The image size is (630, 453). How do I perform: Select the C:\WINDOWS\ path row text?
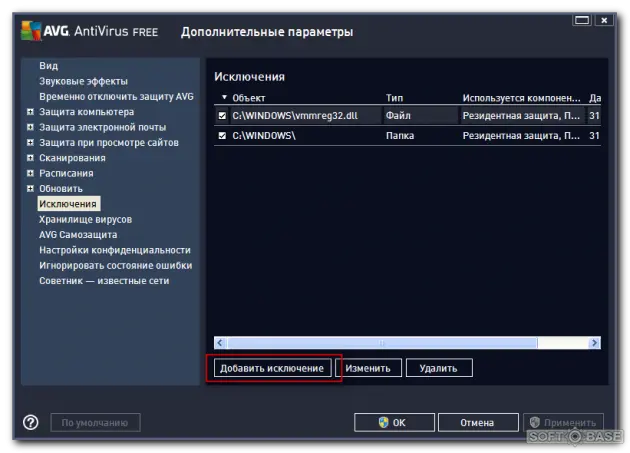264,136
